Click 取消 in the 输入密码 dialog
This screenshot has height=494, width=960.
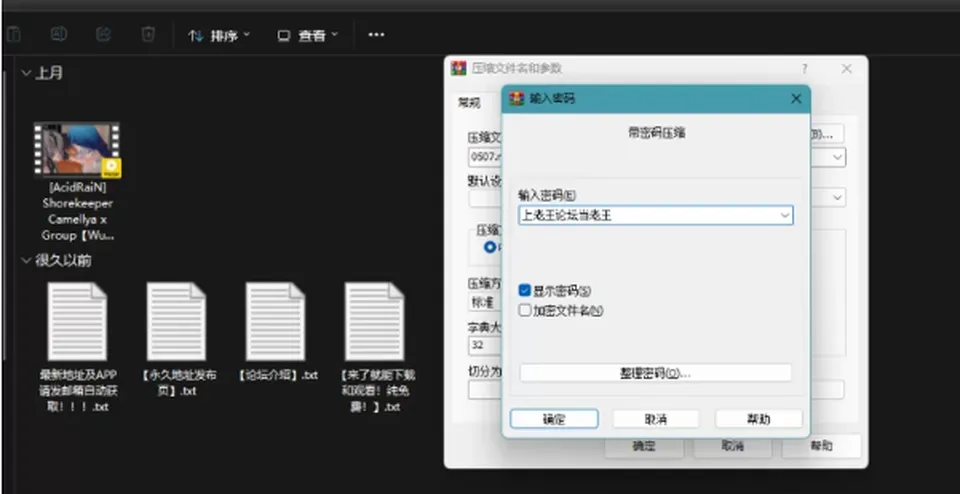[x=656, y=419]
